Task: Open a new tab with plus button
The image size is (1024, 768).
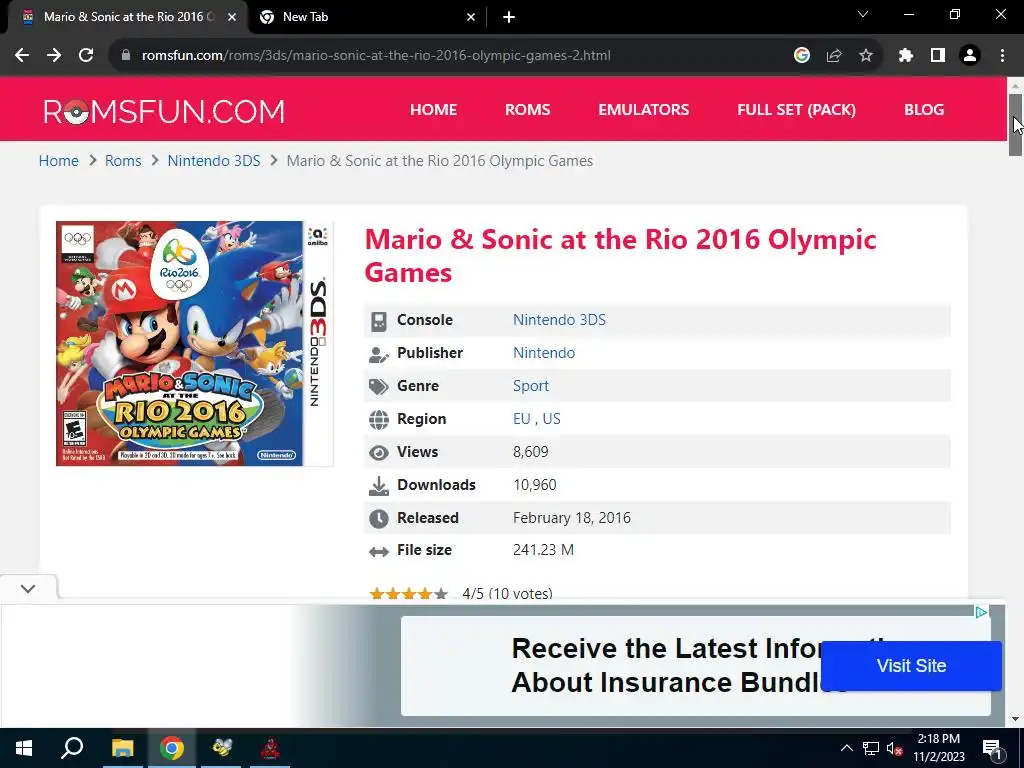Action: tap(509, 18)
